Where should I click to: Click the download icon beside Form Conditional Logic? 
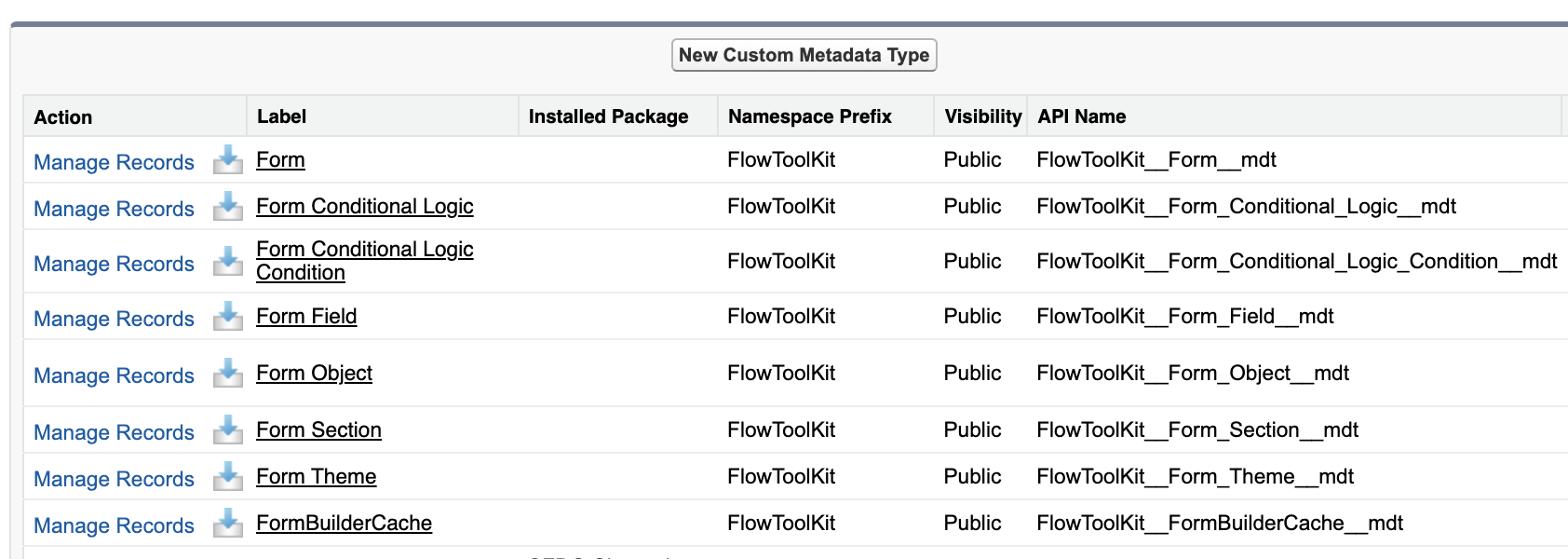[226, 207]
